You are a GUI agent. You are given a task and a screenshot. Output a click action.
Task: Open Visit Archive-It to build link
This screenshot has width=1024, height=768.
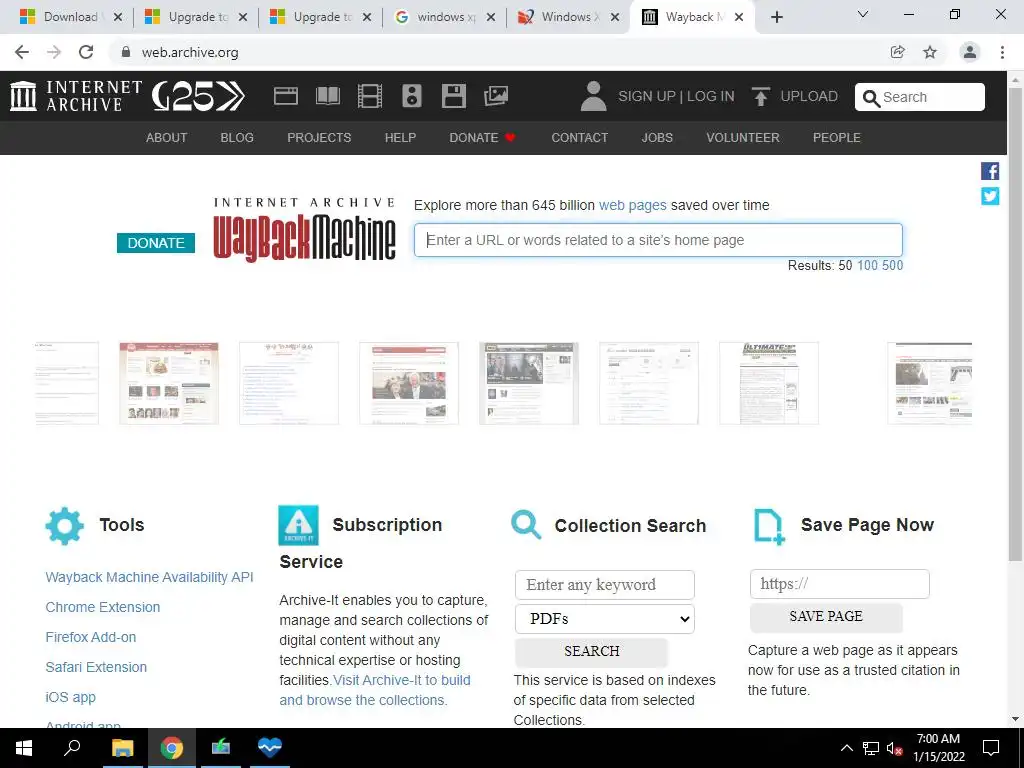(402, 680)
